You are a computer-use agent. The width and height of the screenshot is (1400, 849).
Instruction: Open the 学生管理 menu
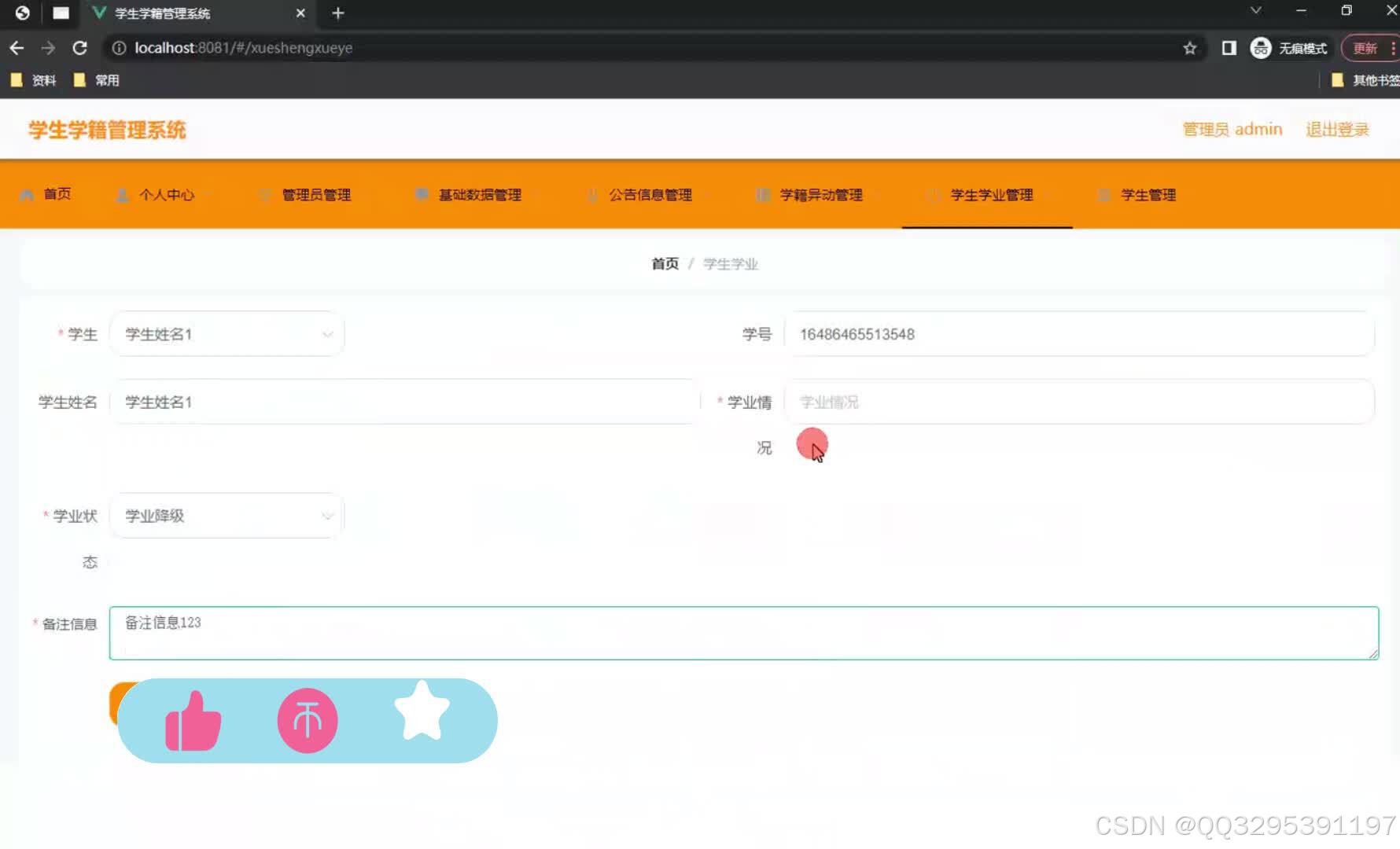pos(1137,195)
